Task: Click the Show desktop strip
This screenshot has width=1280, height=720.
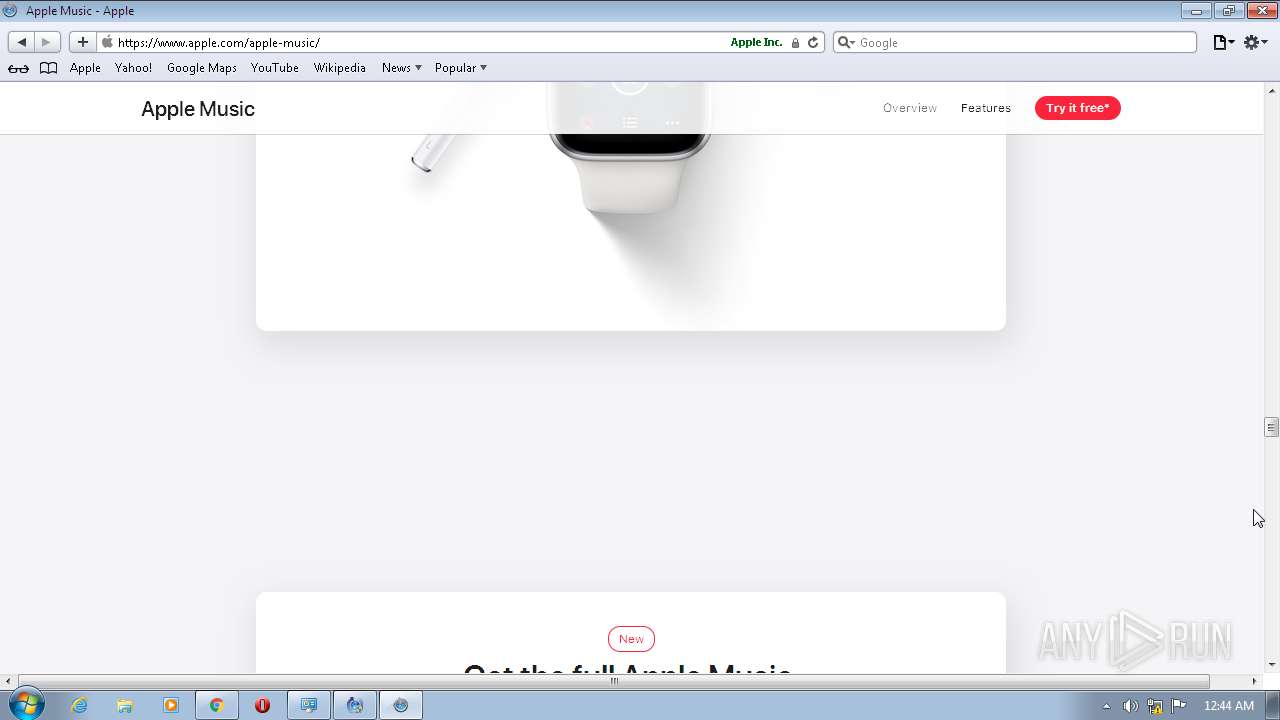Action: pos(1272,706)
